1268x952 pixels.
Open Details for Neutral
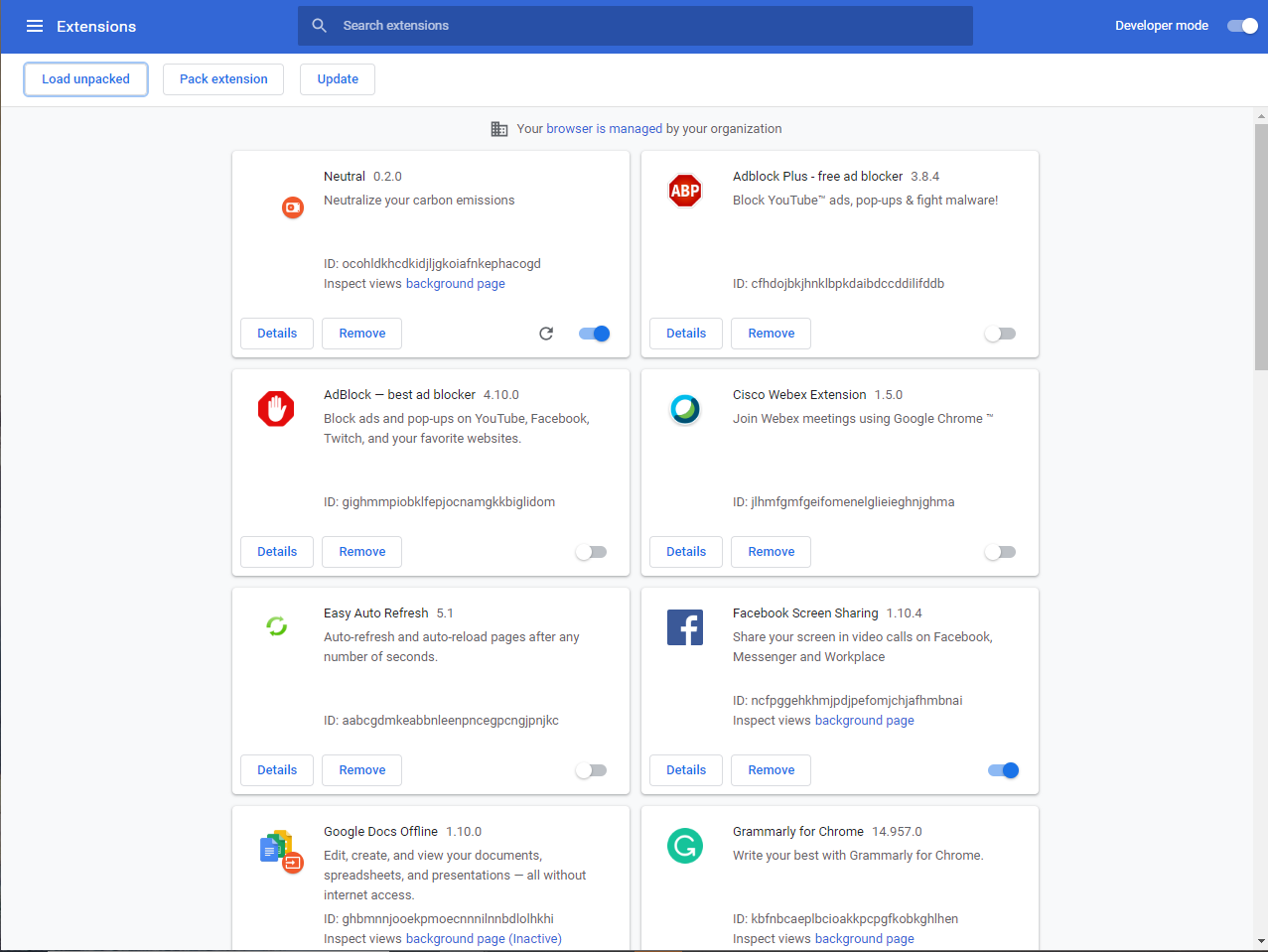click(x=277, y=334)
